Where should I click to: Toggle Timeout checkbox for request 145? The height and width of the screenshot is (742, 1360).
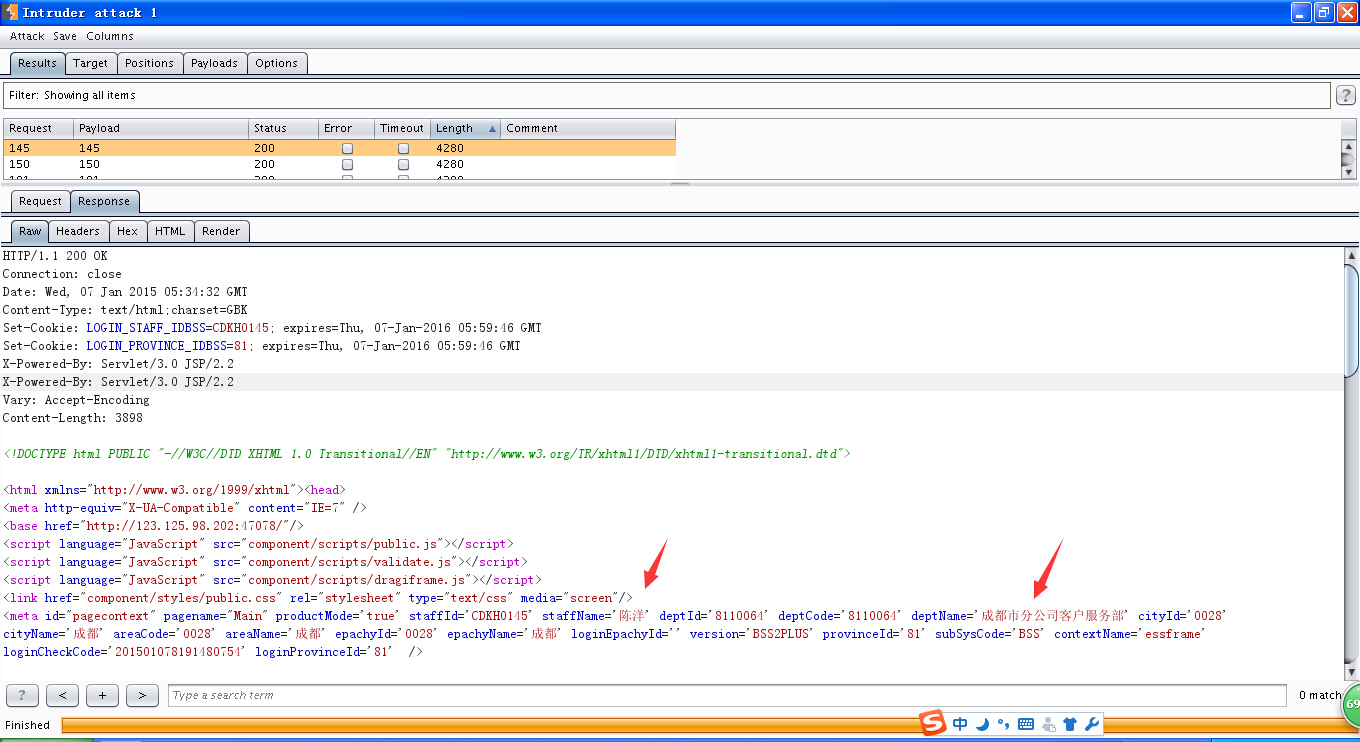[x=403, y=148]
